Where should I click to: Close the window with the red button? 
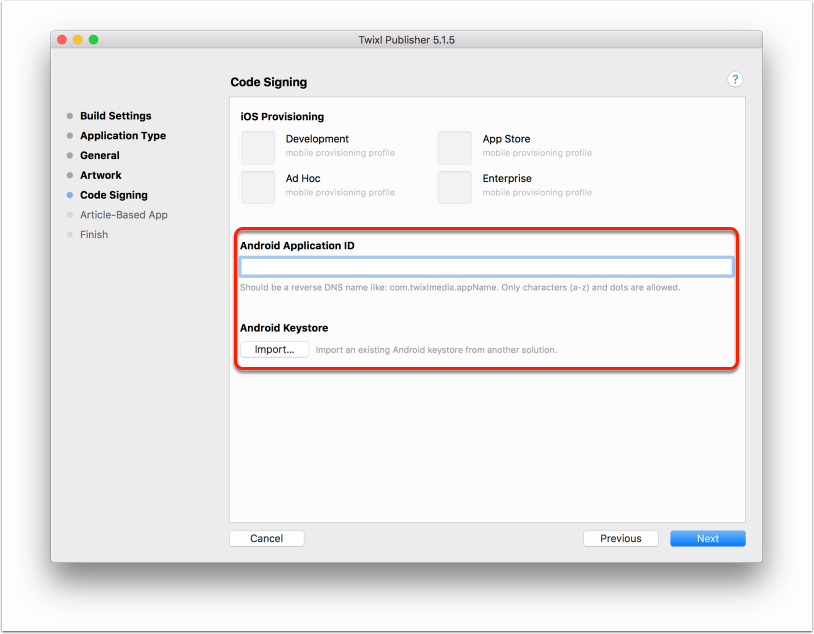click(62, 39)
